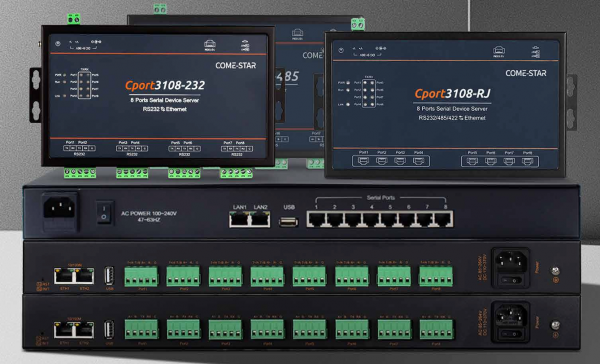
Task: Click Port4 green terminal block, middle rack unit
Action: (267, 276)
